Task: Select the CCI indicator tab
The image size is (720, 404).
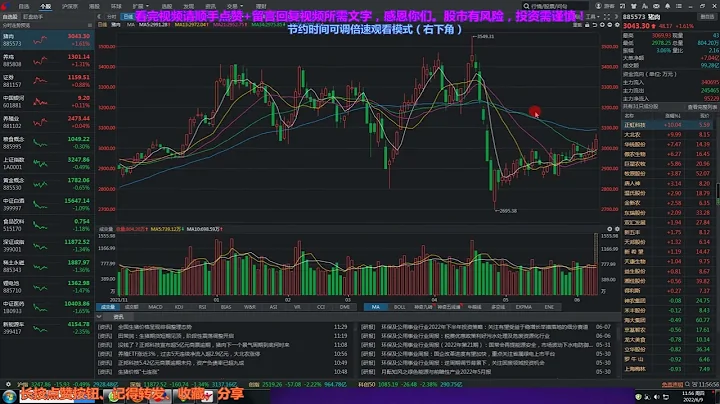Action: point(321,307)
